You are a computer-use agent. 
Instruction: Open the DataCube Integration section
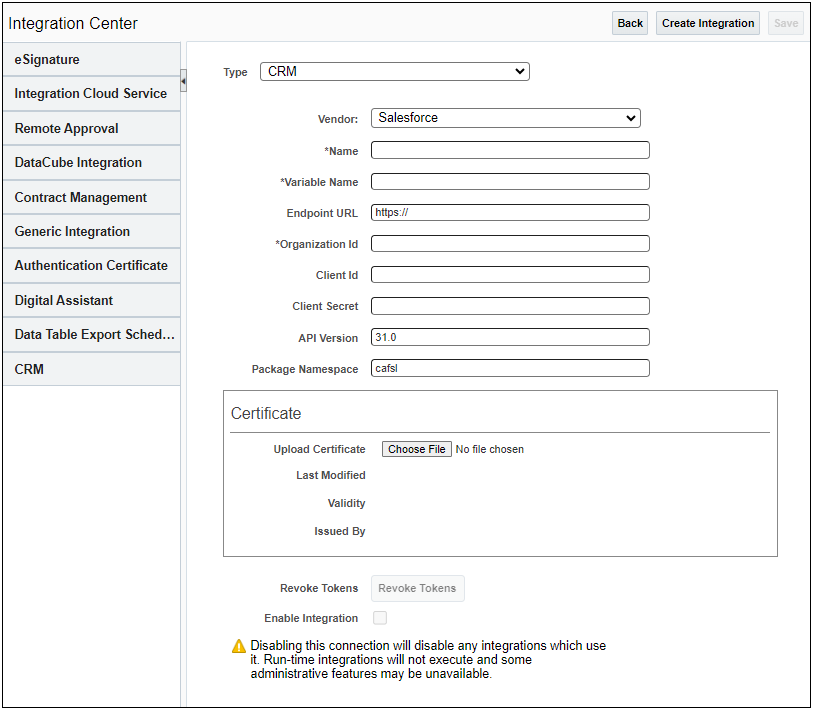tap(80, 162)
